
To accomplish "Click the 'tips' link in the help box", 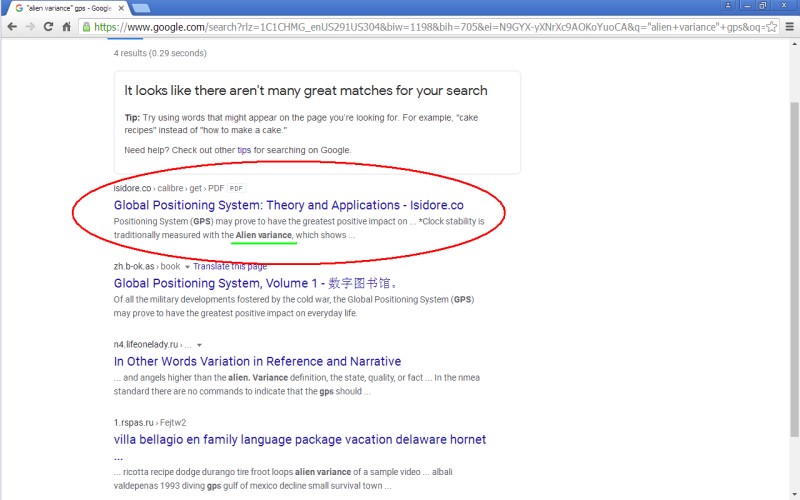I will (x=244, y=150).
